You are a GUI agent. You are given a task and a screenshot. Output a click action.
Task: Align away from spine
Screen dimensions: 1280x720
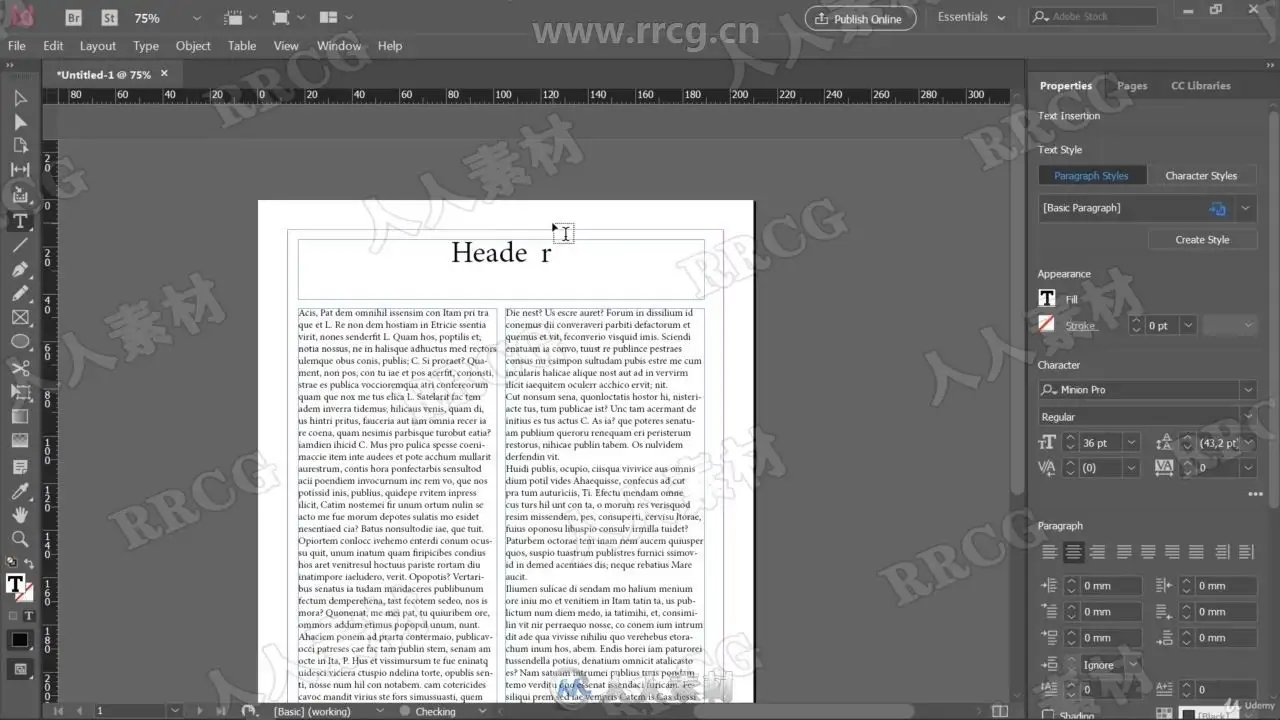pos(1246,552)
